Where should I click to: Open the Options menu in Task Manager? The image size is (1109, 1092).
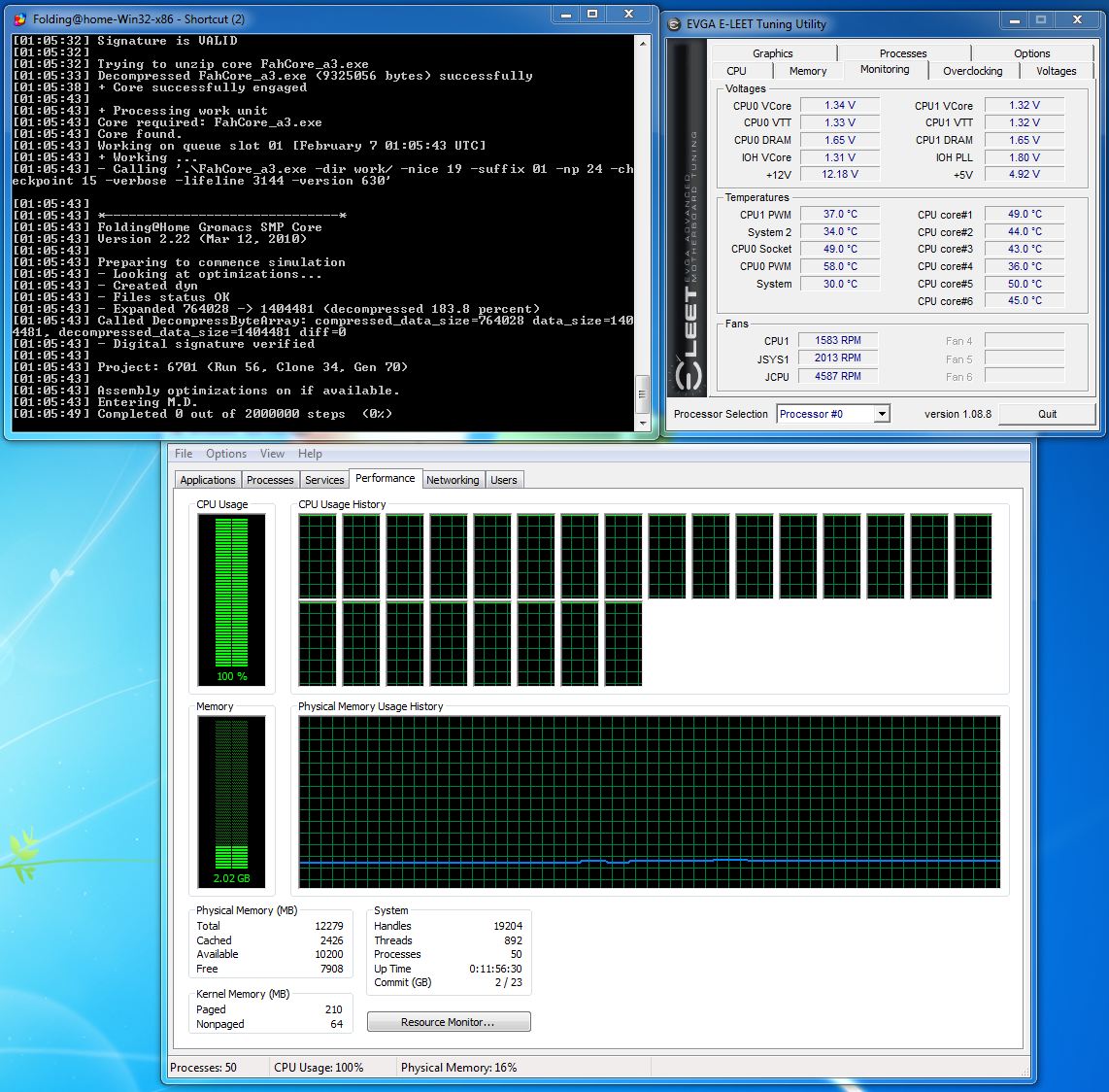coord(226,454)
